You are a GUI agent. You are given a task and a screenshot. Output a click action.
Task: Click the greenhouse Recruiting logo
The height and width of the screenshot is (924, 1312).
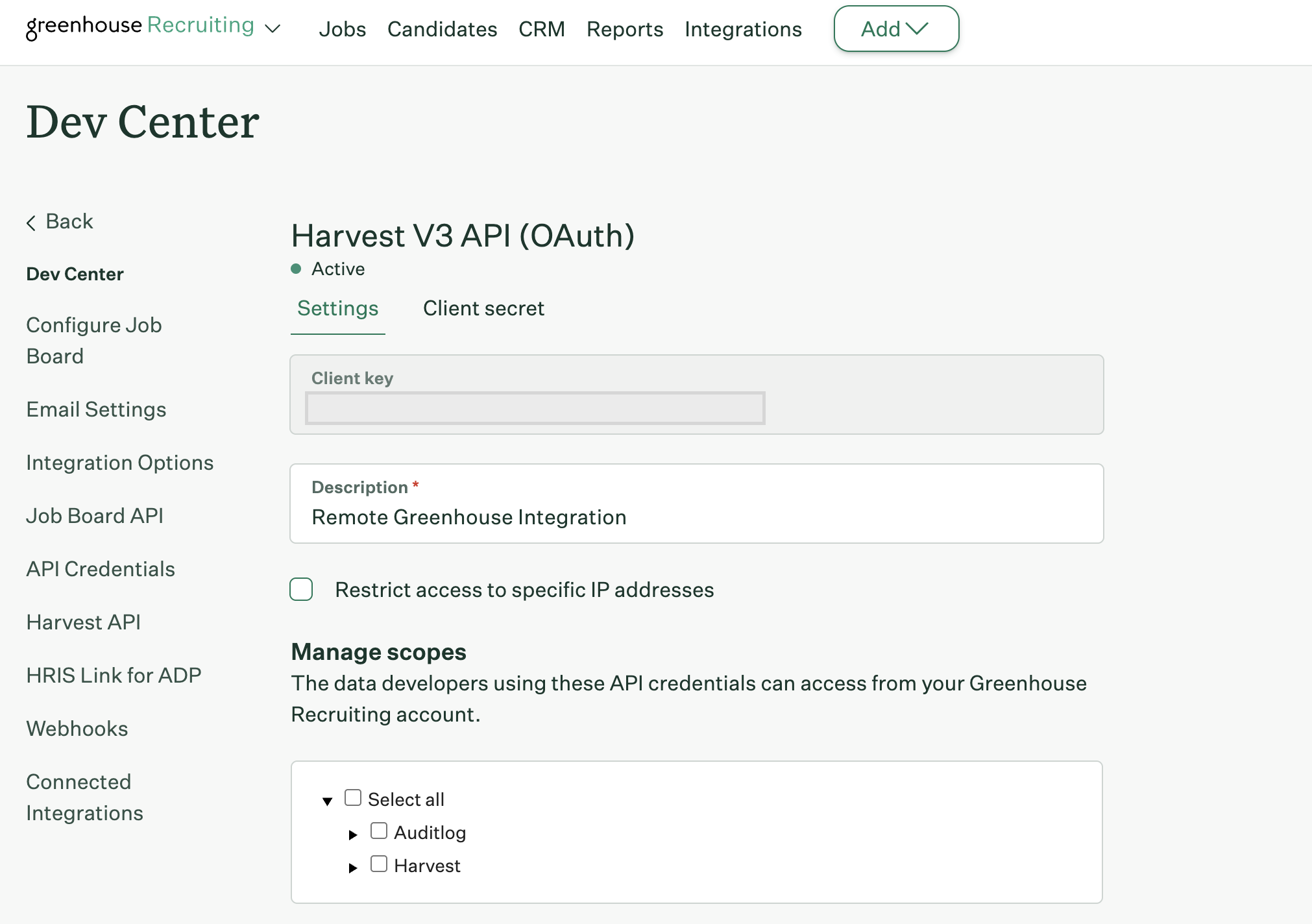[x=140, y=27]
